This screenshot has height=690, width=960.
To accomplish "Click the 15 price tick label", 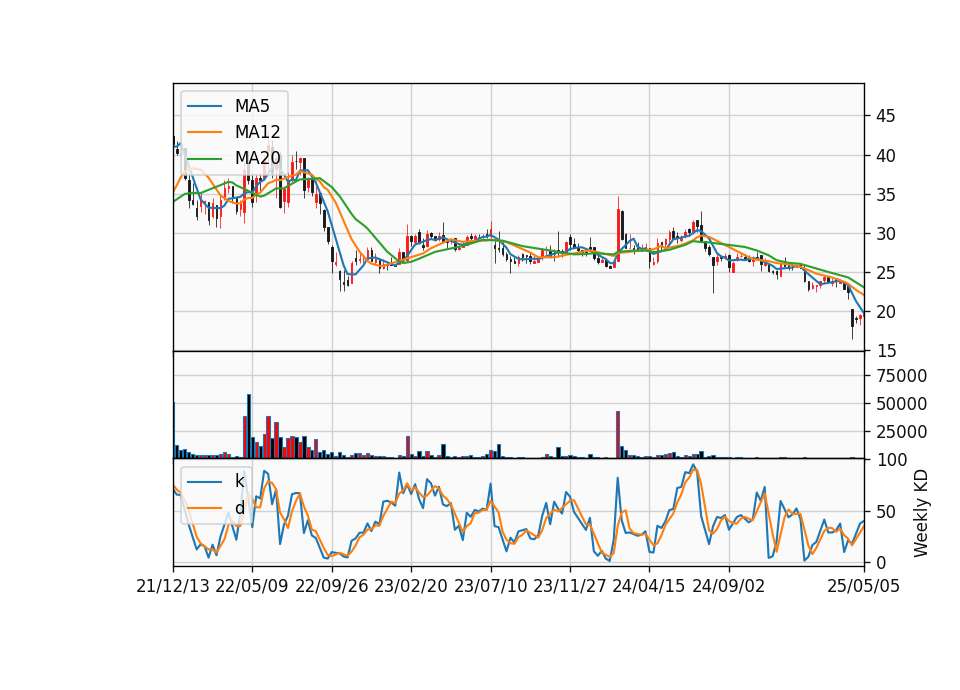I will point(885,351).
